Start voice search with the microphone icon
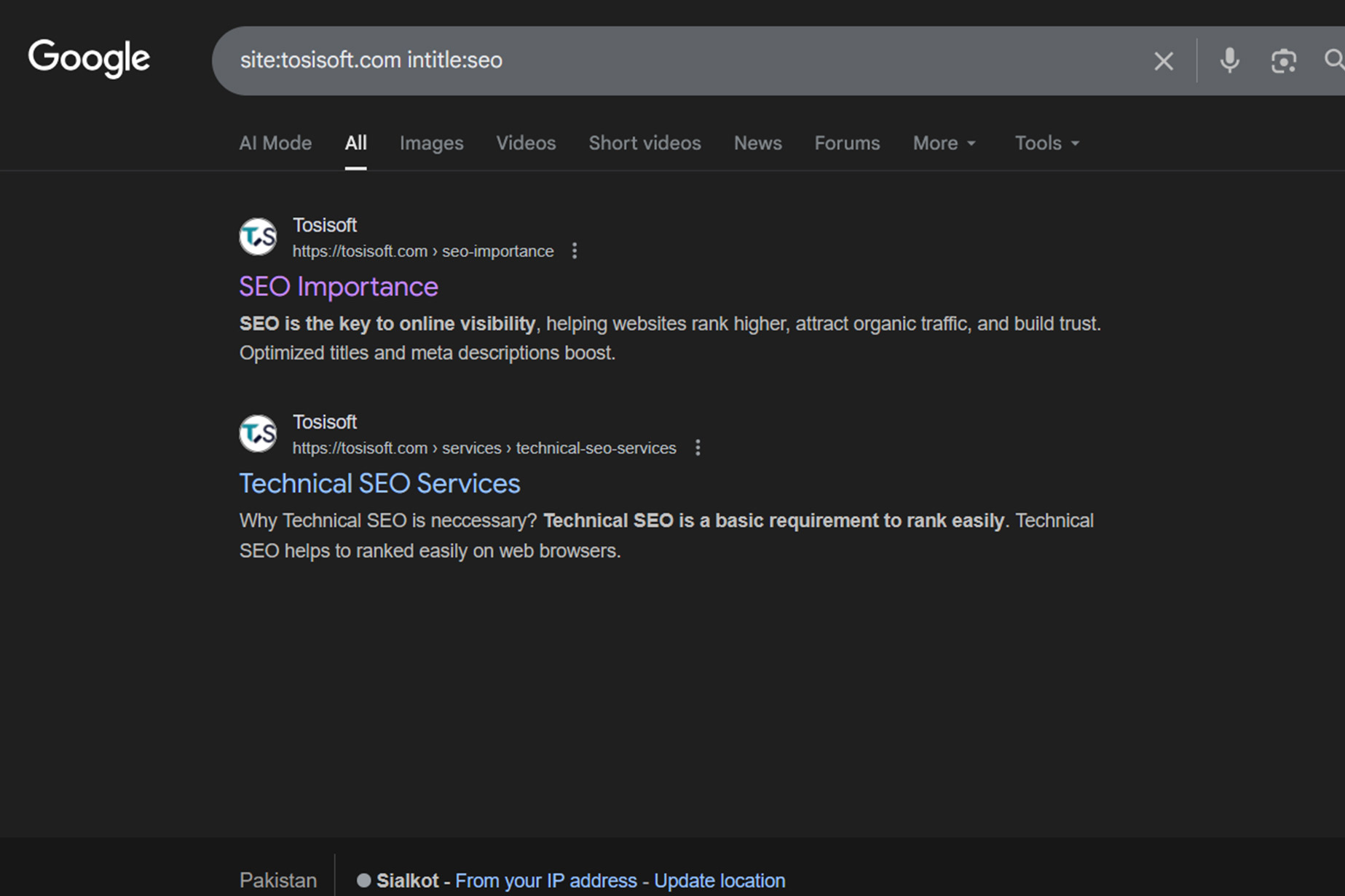 (1229, 61)
